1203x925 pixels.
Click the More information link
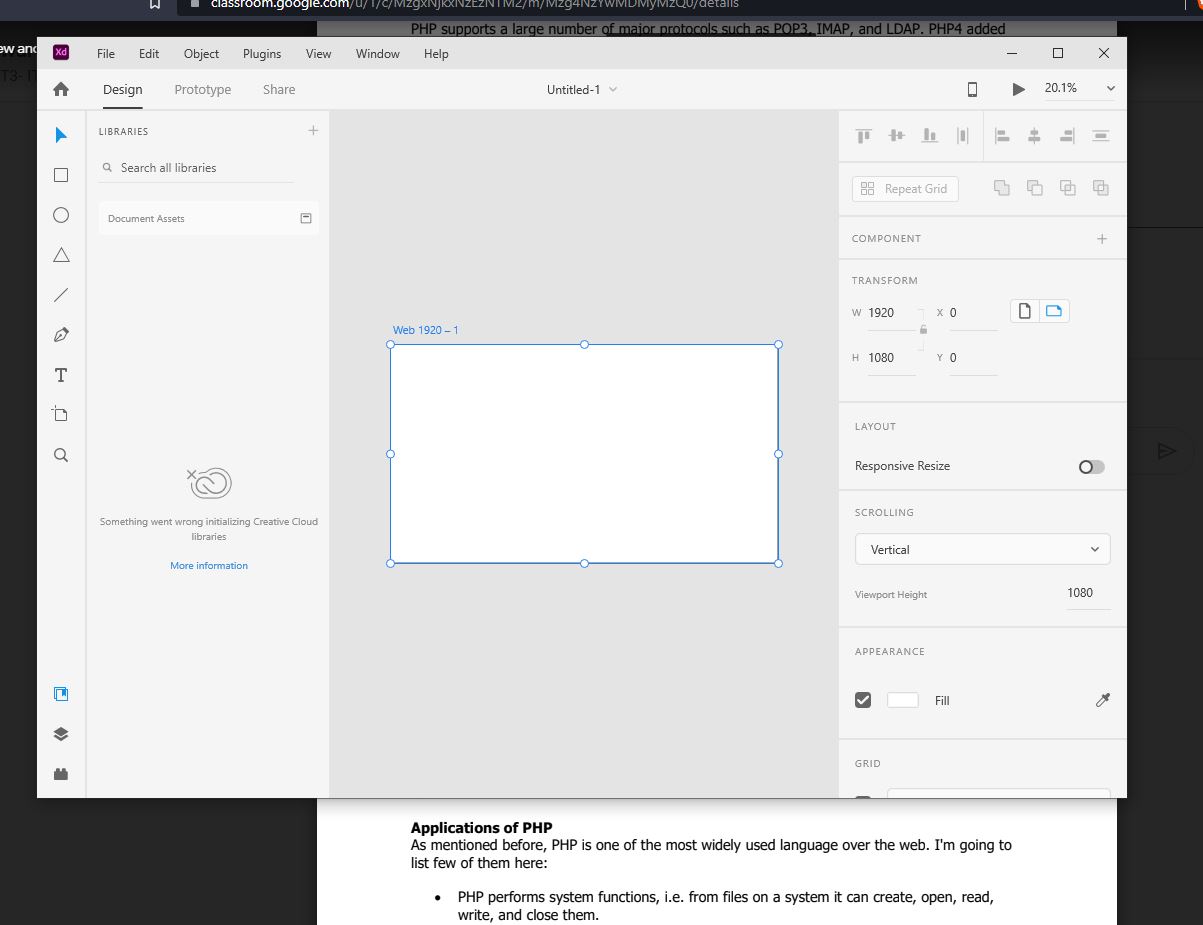[x=209, y=566]
